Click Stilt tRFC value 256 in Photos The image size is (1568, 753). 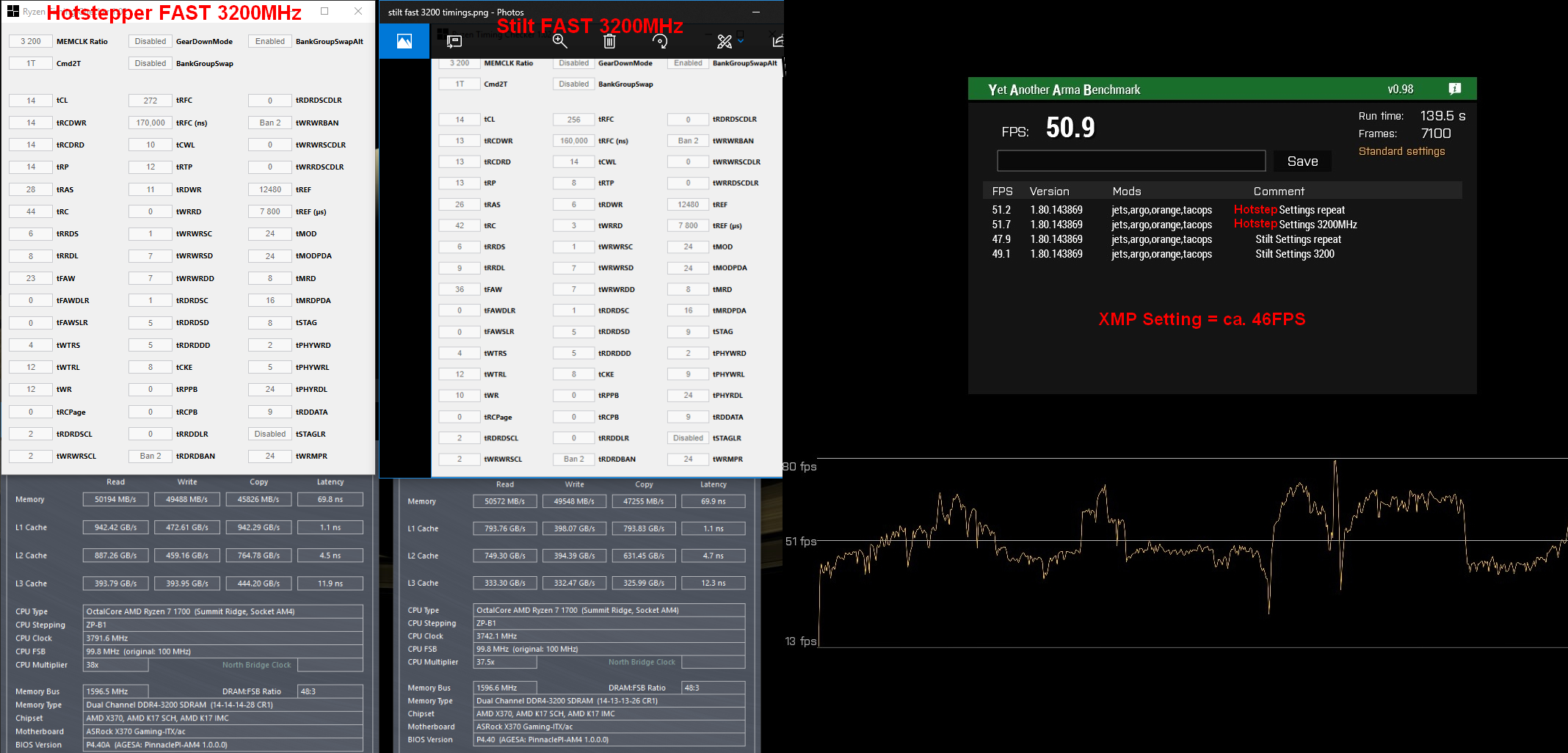click(574, 120)
